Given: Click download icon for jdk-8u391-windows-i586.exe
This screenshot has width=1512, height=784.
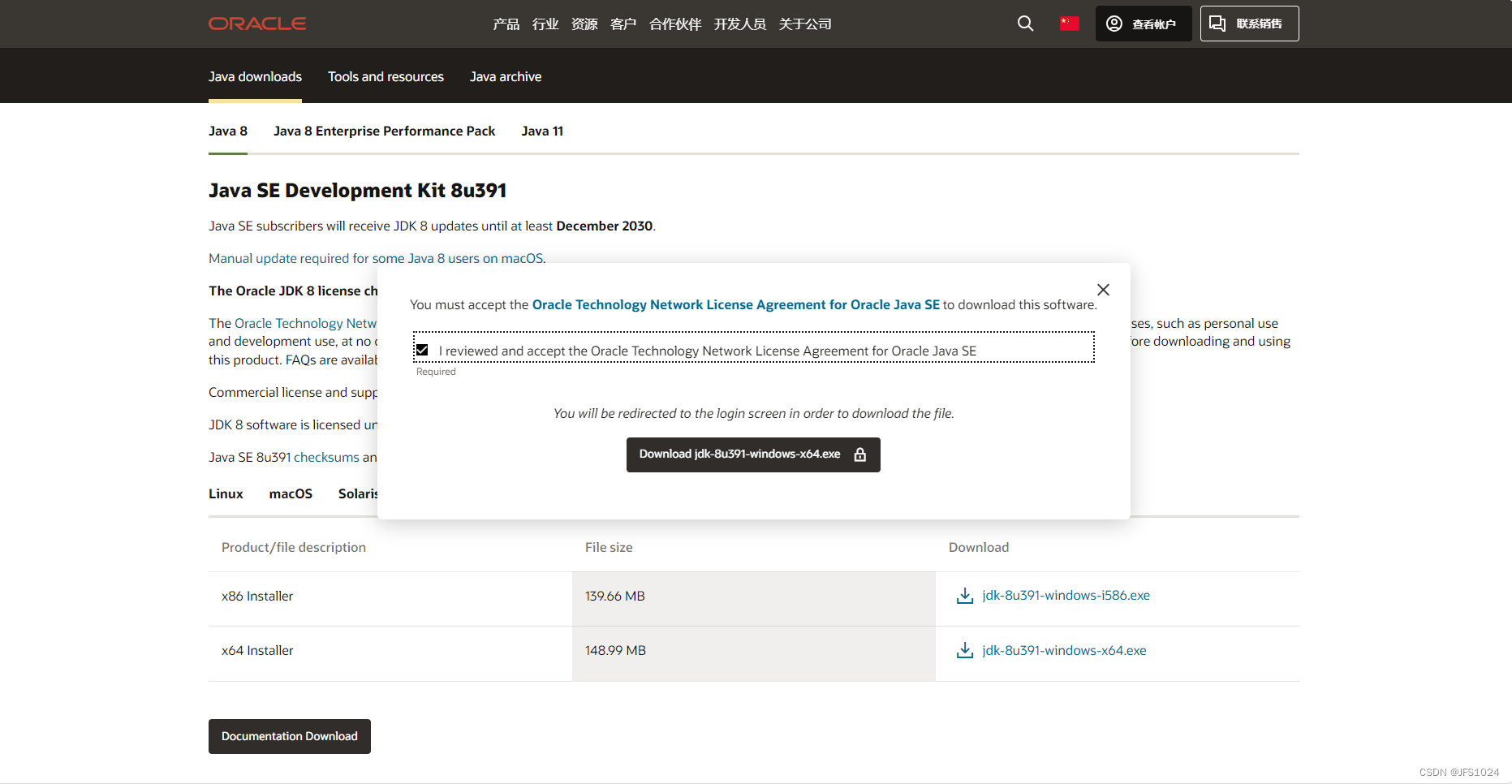Looking at the screenshot, I should (x=965, y=596).
